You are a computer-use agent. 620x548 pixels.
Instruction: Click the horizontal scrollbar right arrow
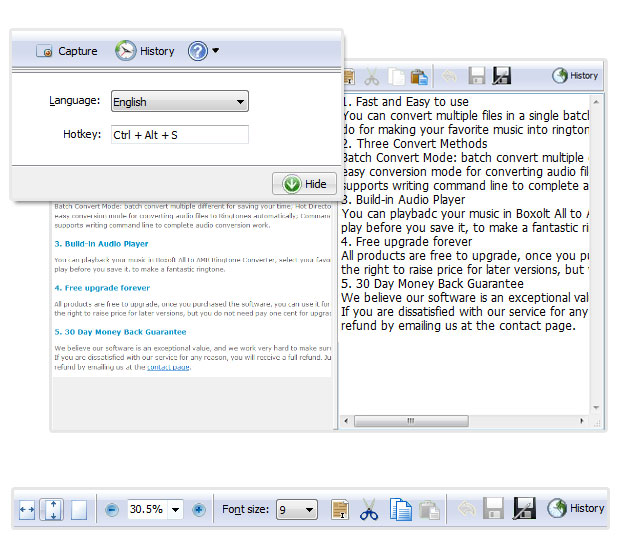pos(582,421)
